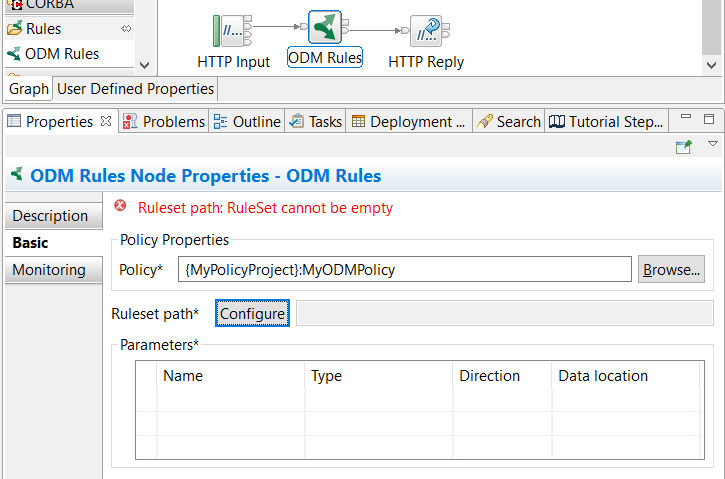
Task: Click the Configure ruleset button
Action: pyautogui.click(x=252, y=313)
